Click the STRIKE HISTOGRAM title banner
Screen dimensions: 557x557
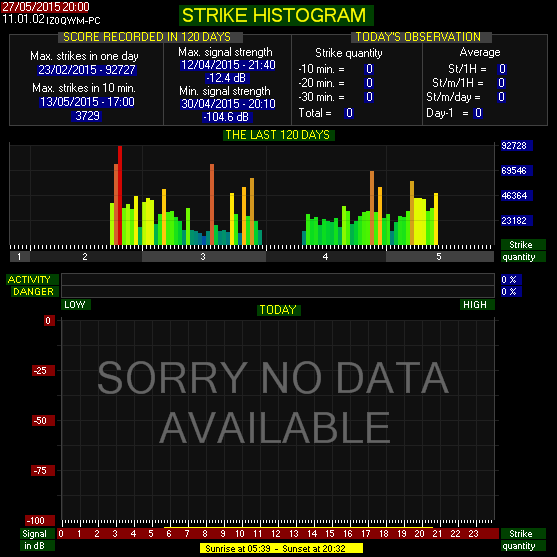276,16
